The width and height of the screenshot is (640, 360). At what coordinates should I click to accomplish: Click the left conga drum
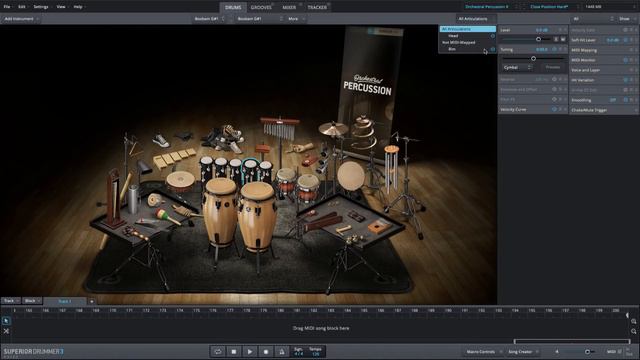[220, 212]
